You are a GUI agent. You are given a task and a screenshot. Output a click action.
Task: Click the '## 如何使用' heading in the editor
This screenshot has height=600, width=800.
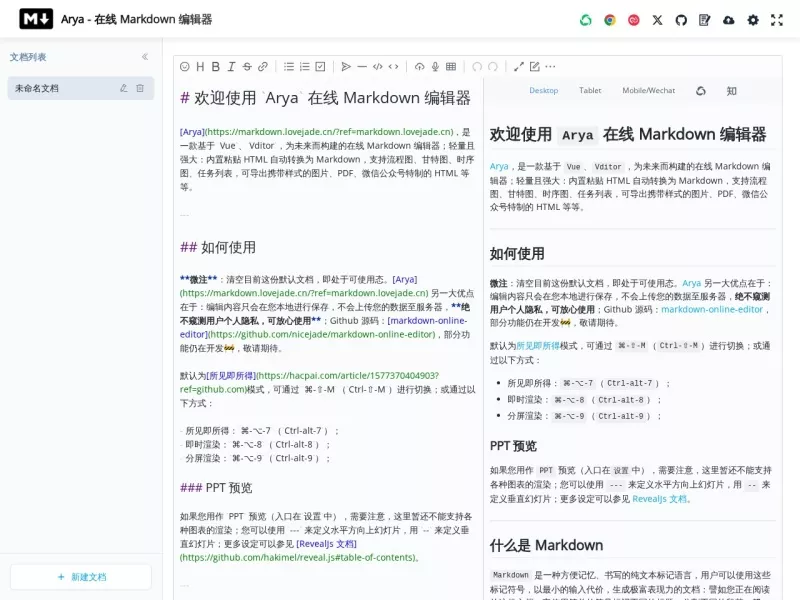[218, 247]
